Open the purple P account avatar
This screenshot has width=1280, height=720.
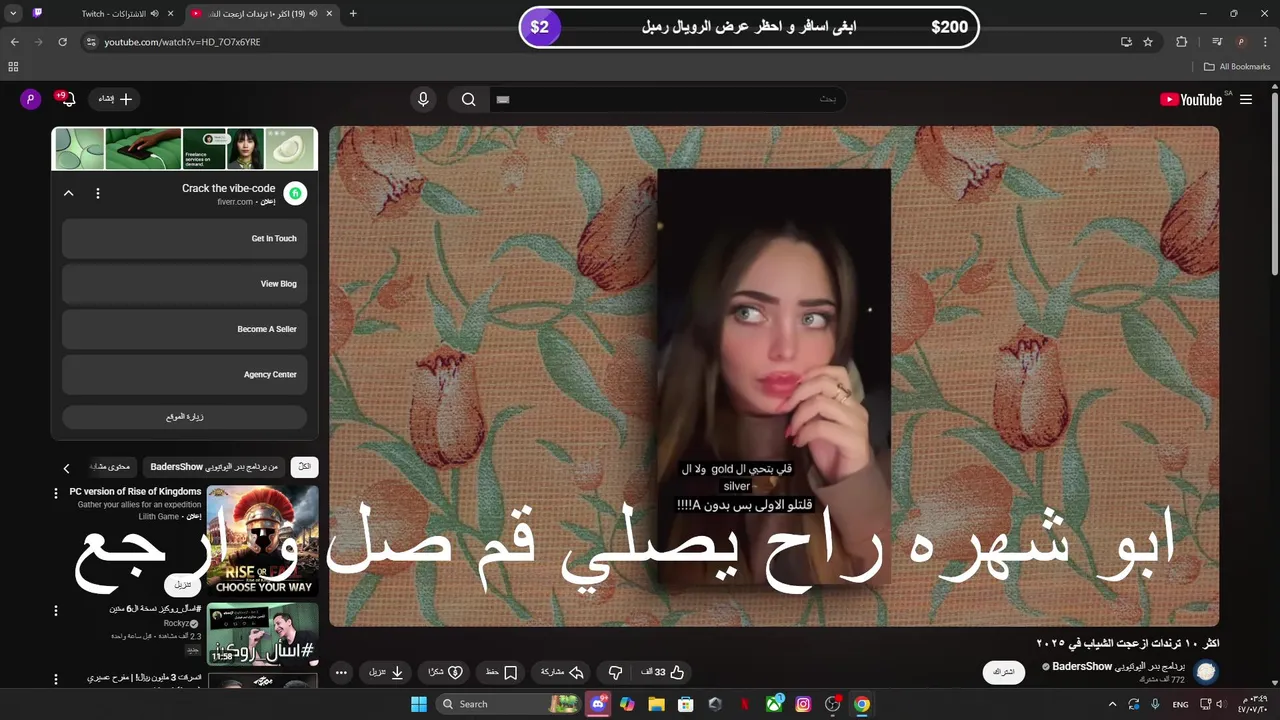tap(30, 99)
